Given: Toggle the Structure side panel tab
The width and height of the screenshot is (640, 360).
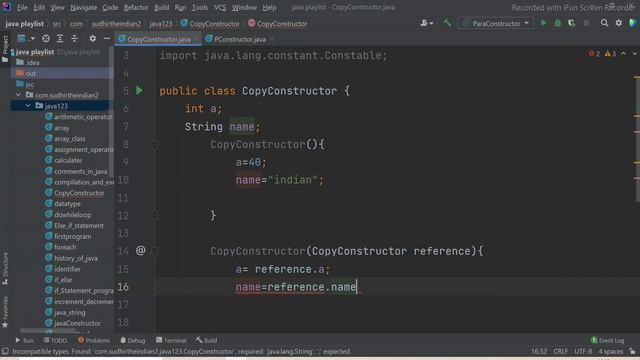Looking at the screenshot, I should click(5, 269).
